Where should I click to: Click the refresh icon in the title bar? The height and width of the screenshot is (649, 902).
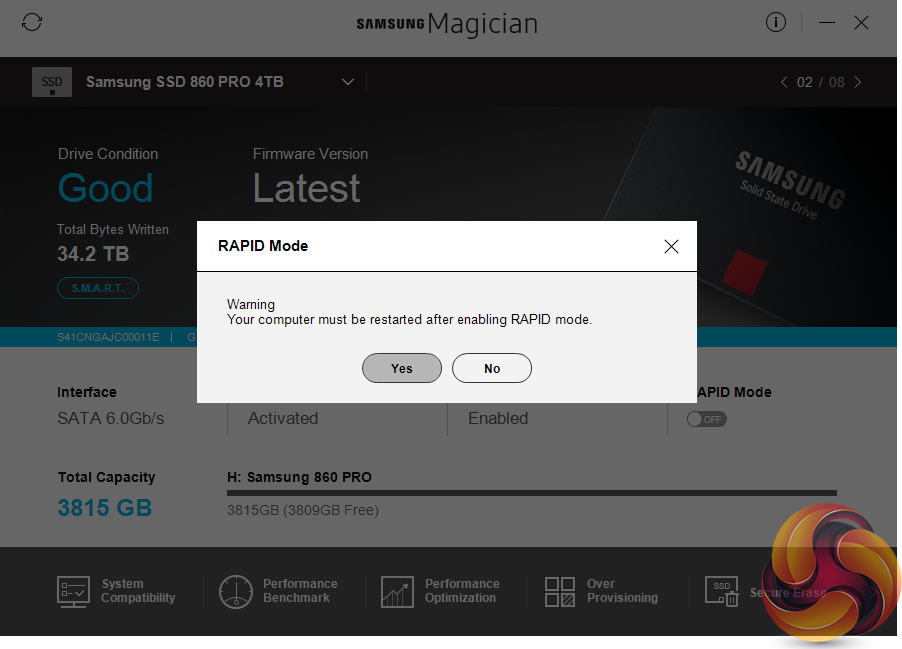click(32, 21)
